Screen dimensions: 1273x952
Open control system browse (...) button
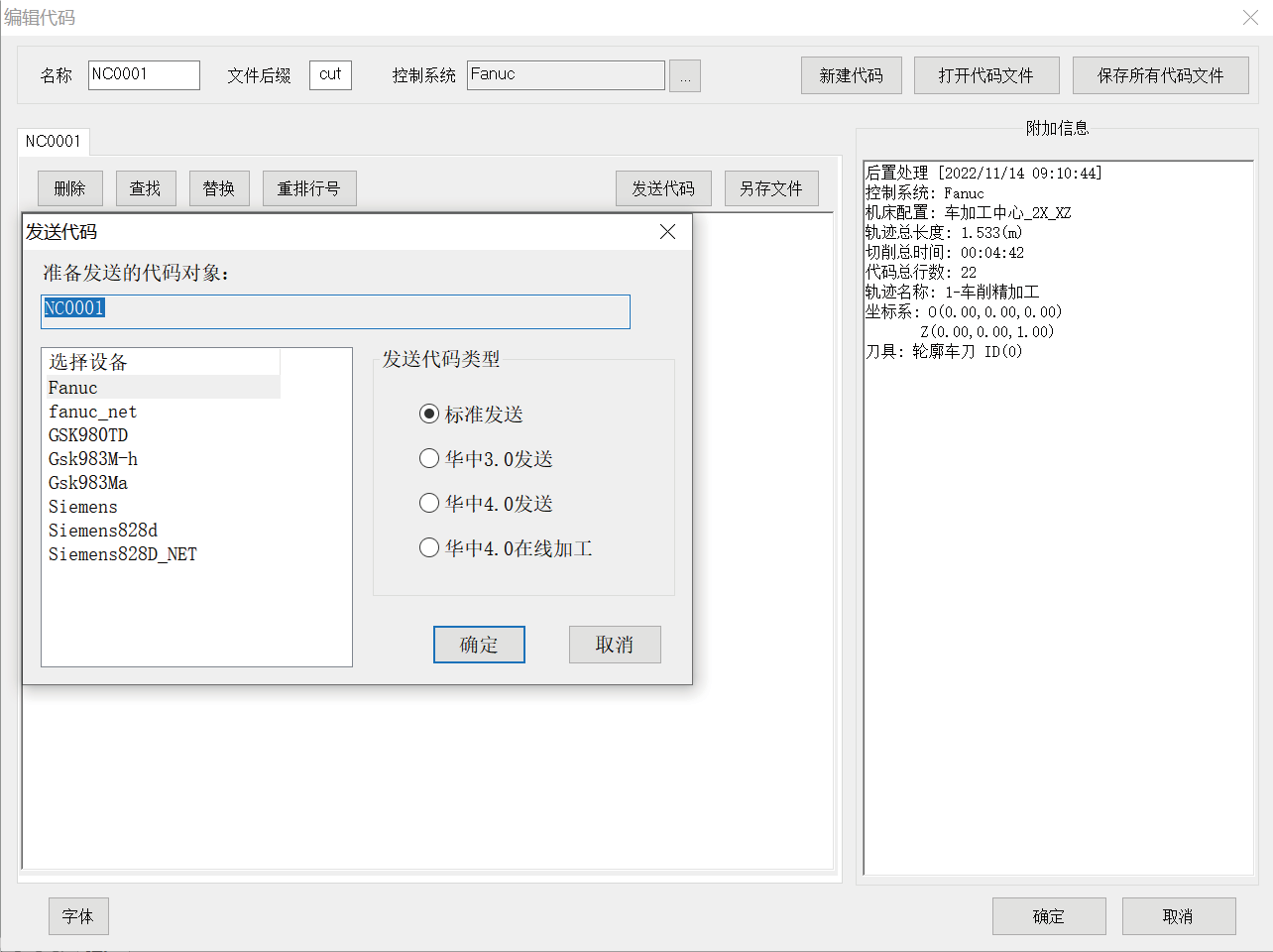click(x=685, y=76)
